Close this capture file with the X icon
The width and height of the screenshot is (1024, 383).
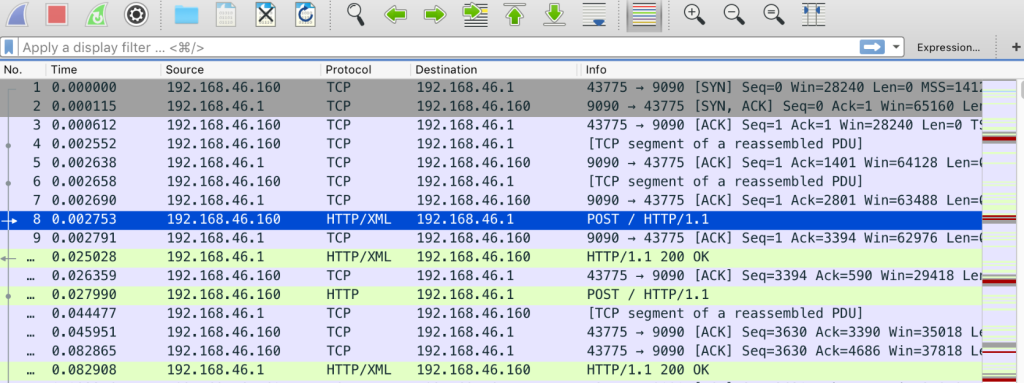[x=266, y=14]
